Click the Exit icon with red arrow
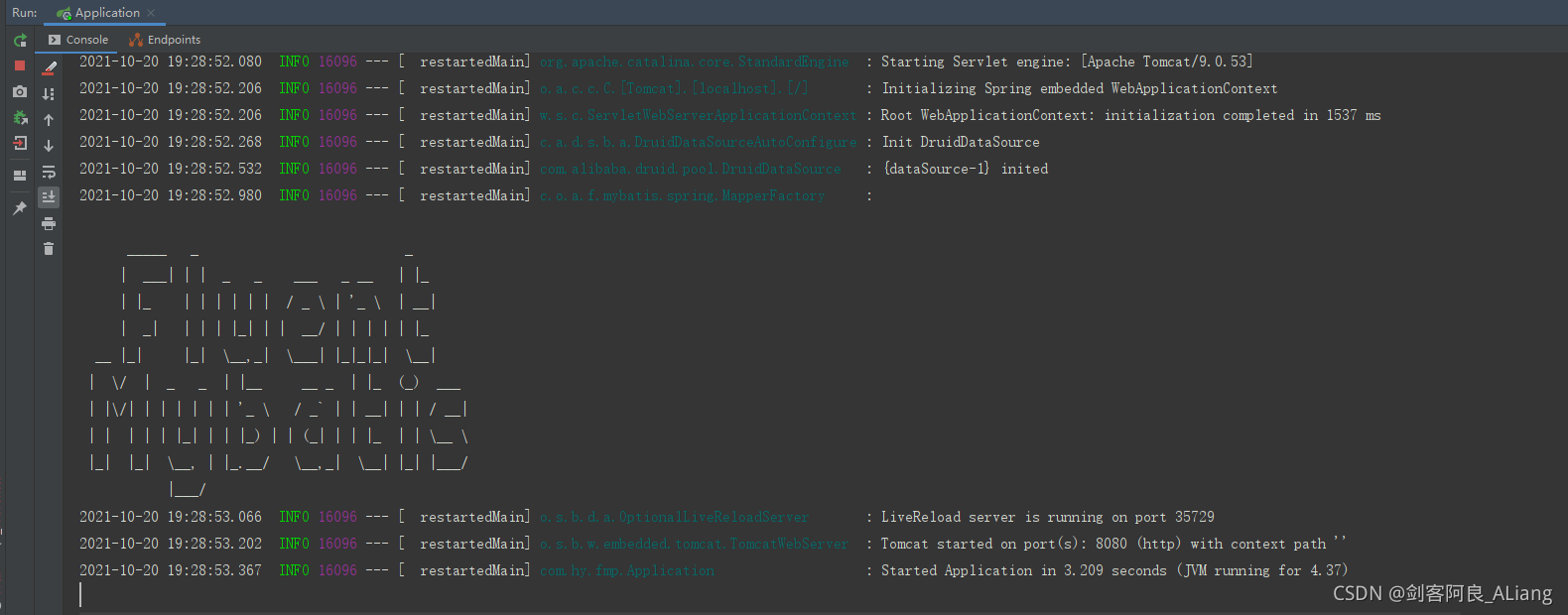This screenshot has height=615, width=1568. click(x=20, y=143)
